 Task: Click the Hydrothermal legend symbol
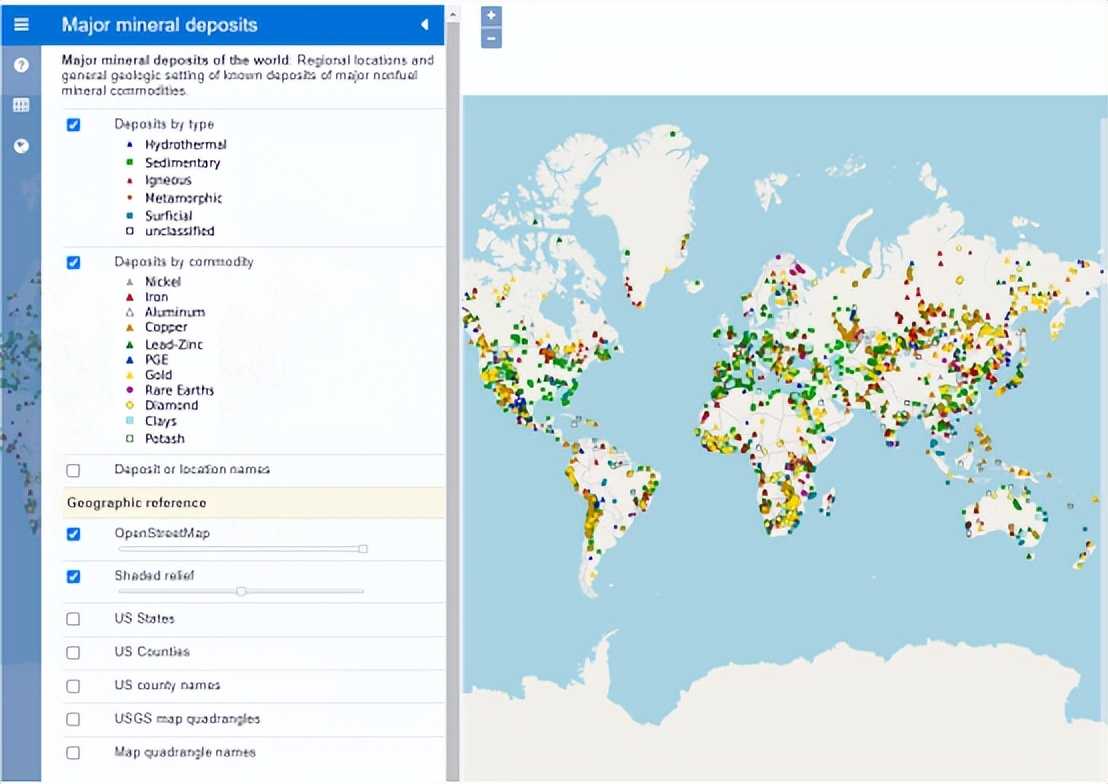tap(129, 145)
